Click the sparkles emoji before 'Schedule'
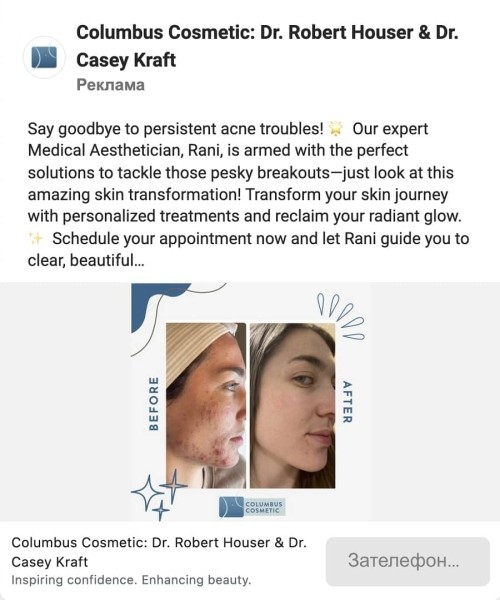 tap(36, 239)
